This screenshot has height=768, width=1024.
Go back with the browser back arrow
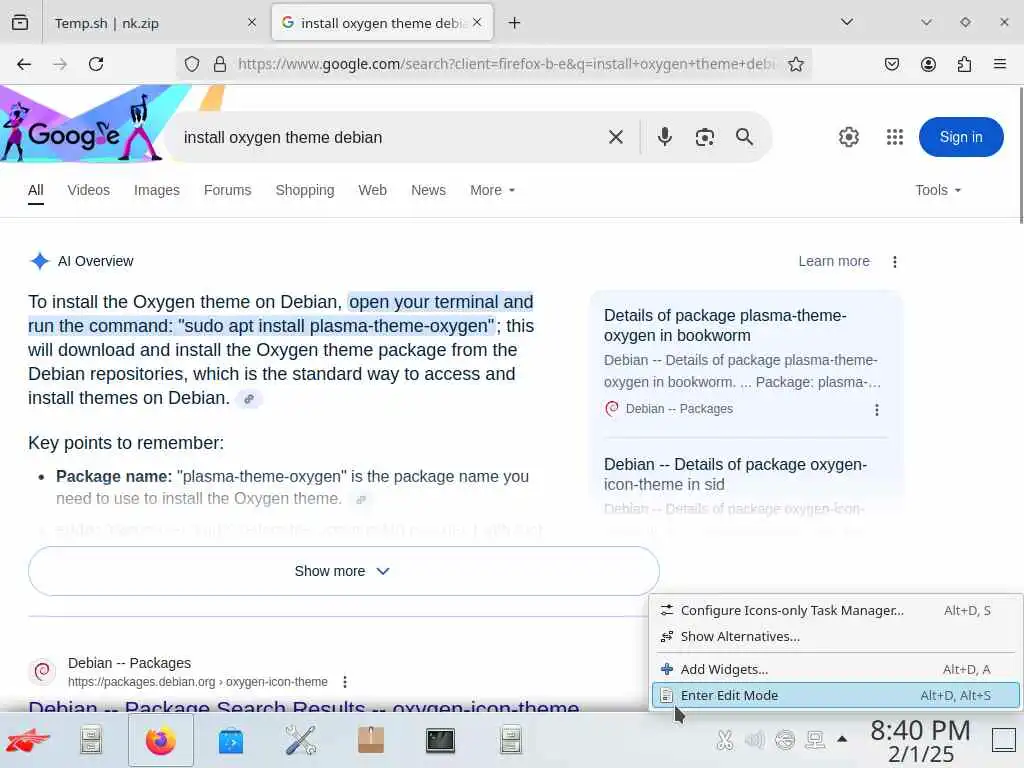pos(24,64)
